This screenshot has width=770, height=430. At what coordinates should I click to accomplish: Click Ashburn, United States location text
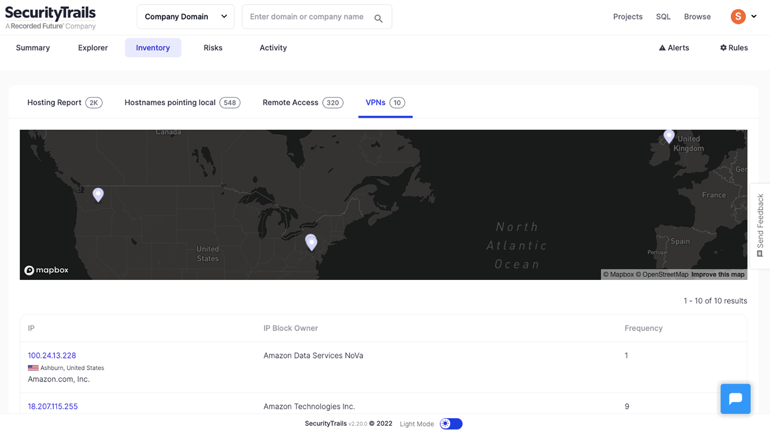[72, 368]
